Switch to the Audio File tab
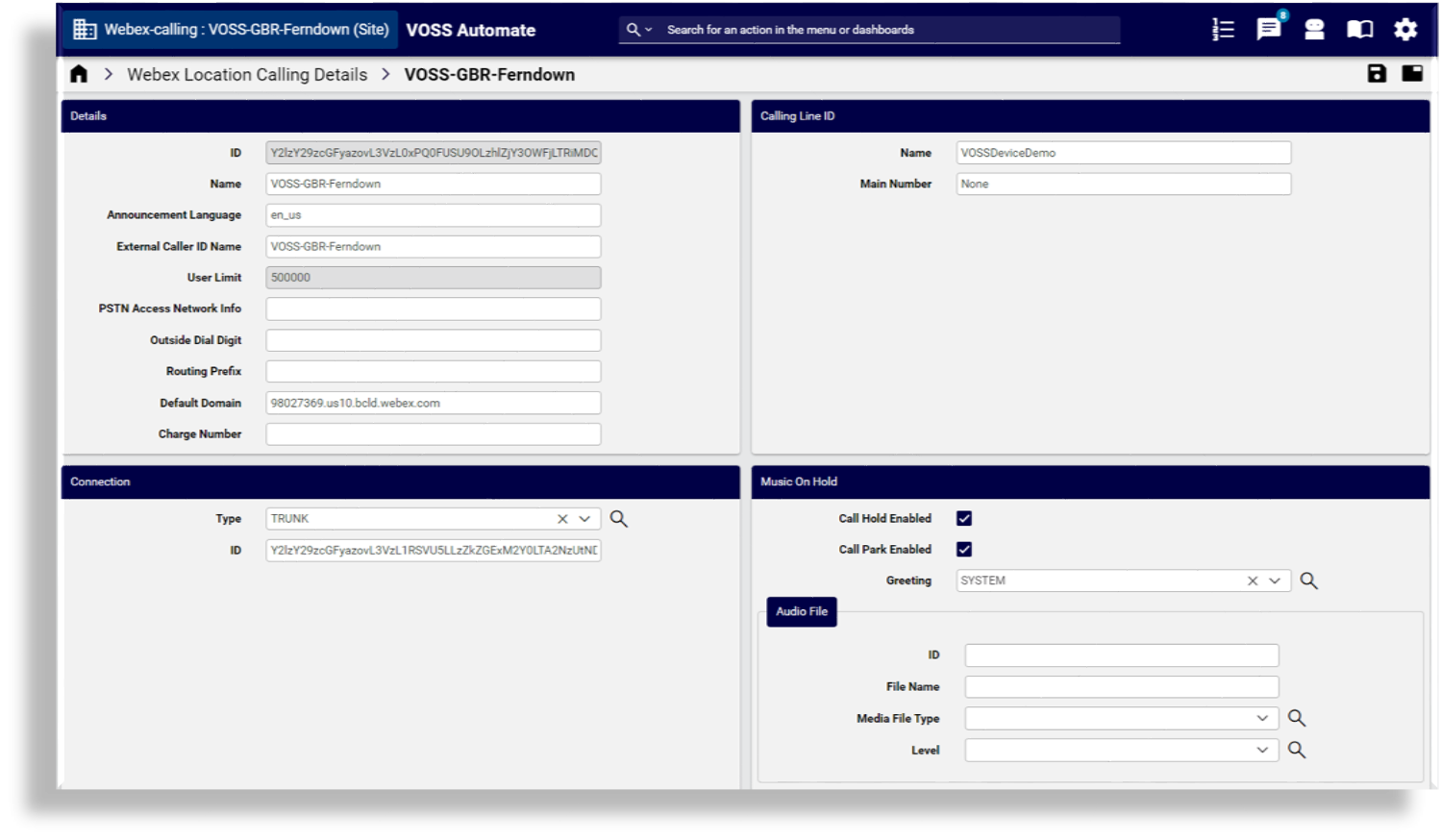 click(x=801, y=611)
